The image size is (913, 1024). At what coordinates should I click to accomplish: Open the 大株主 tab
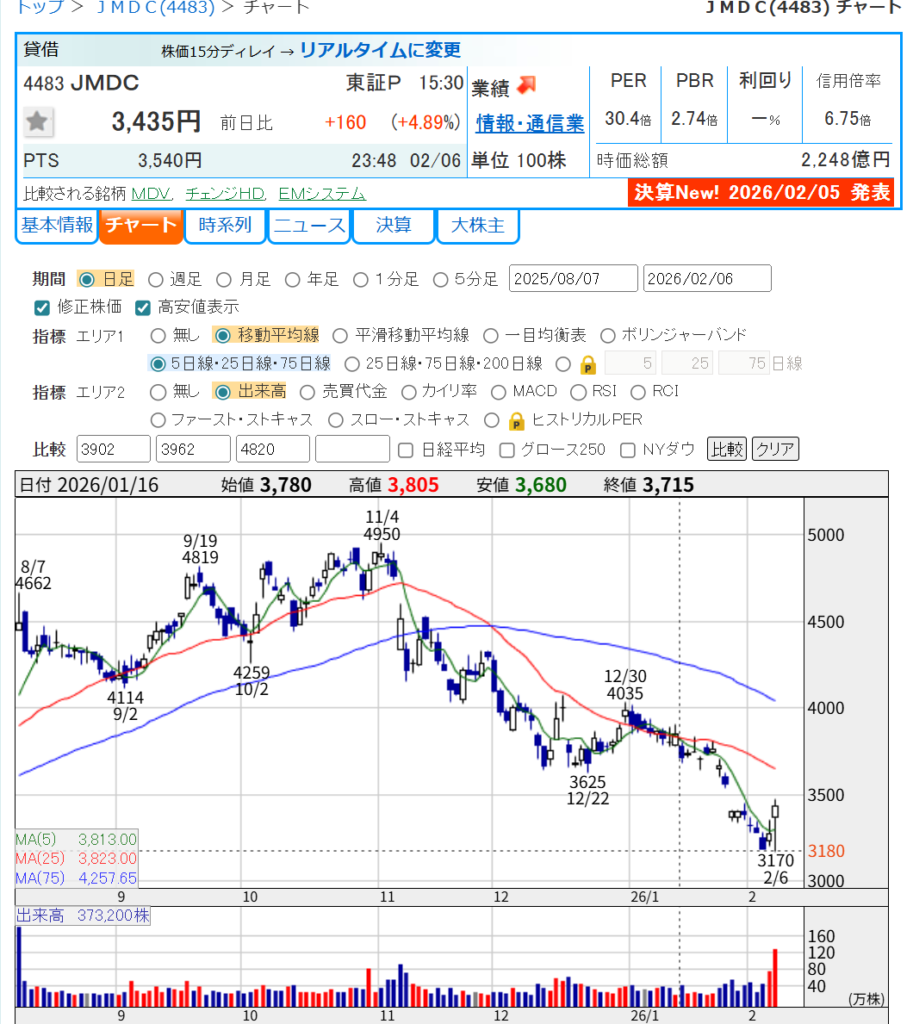coord(477,226)
